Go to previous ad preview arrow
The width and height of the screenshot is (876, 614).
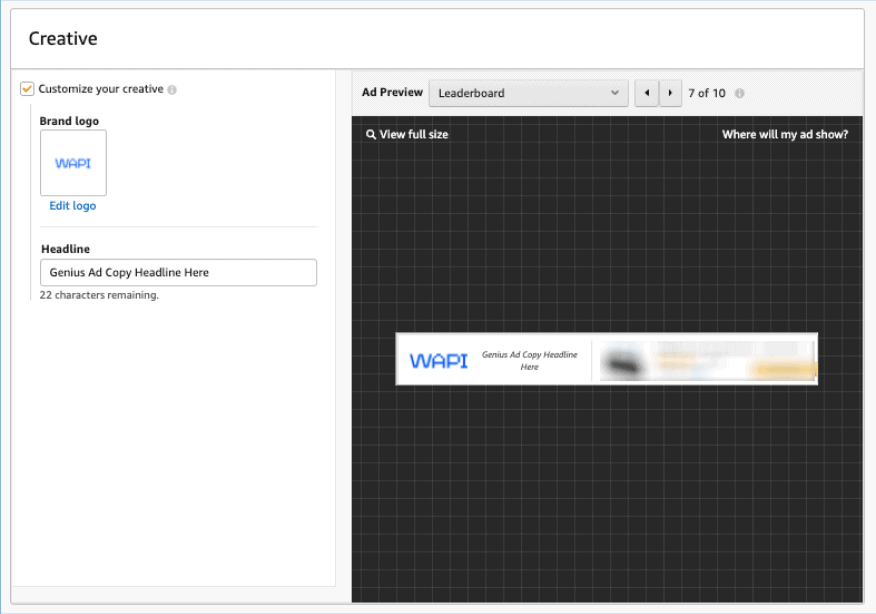tap(646, 93)
